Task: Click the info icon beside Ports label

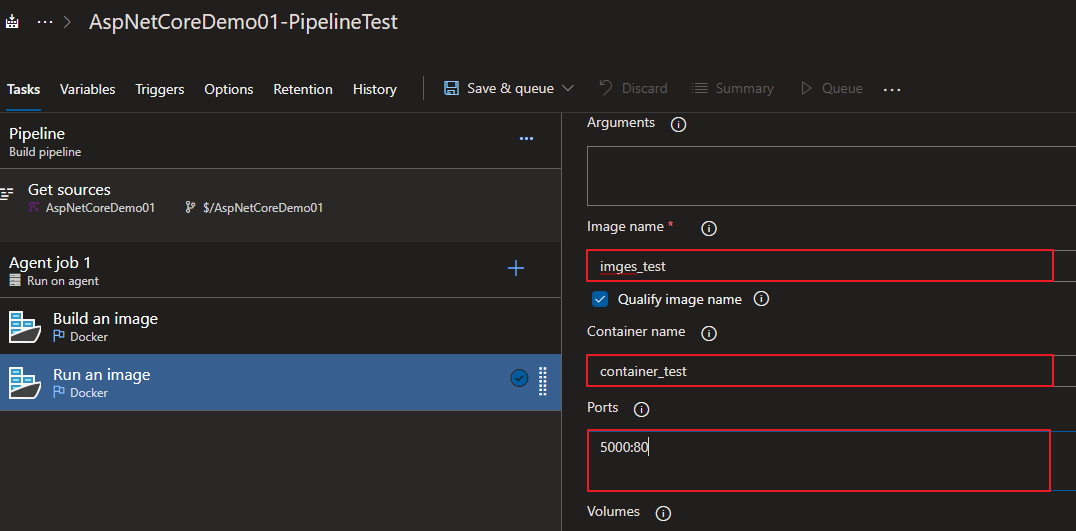Action: pyautogui.click(x=642, y=409)
